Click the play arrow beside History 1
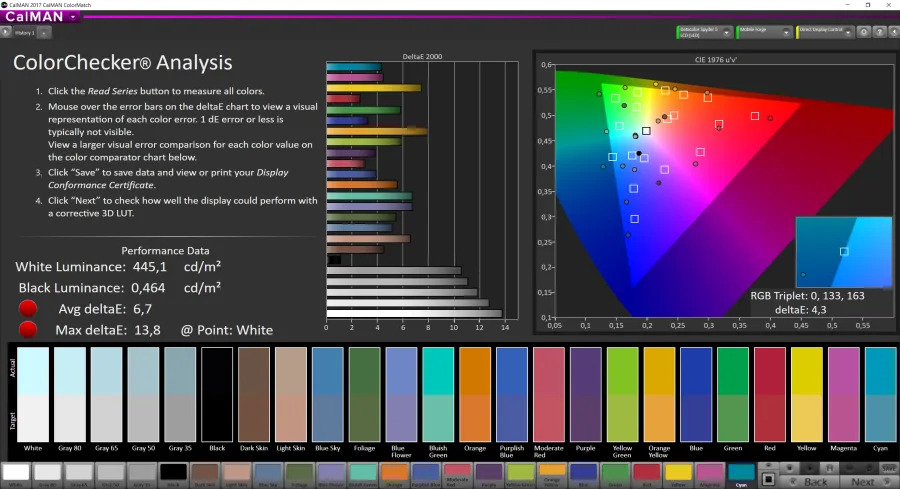Screen dimensions: 900x489 pyautogui.click(x=5, y=33)
